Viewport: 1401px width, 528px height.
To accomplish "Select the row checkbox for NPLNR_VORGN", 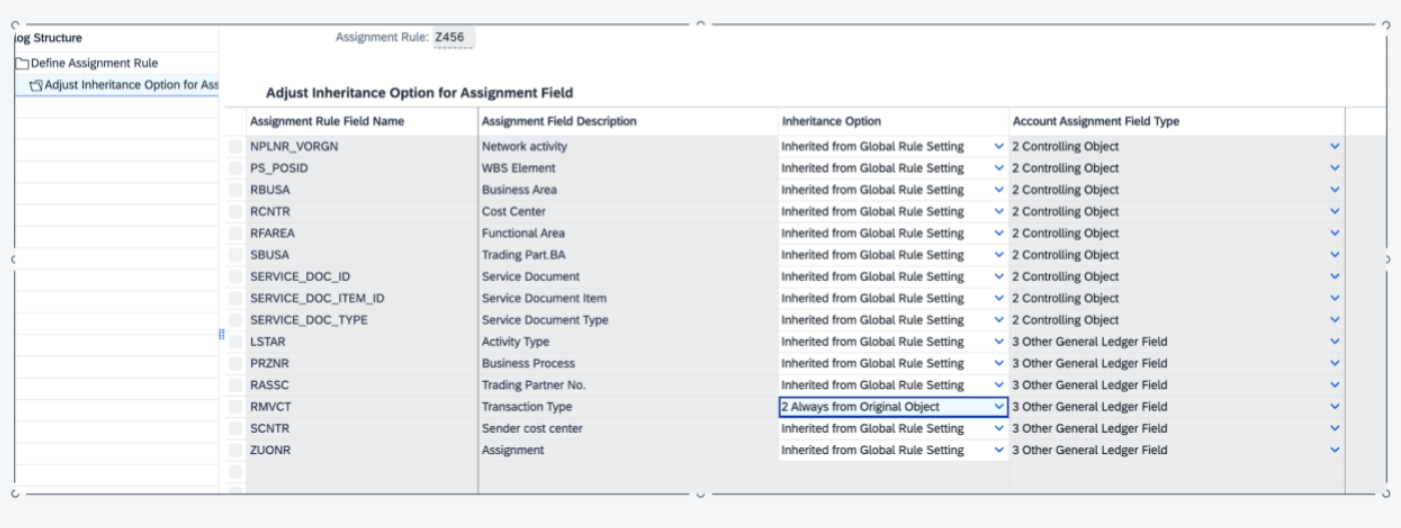I will point(235,146).
